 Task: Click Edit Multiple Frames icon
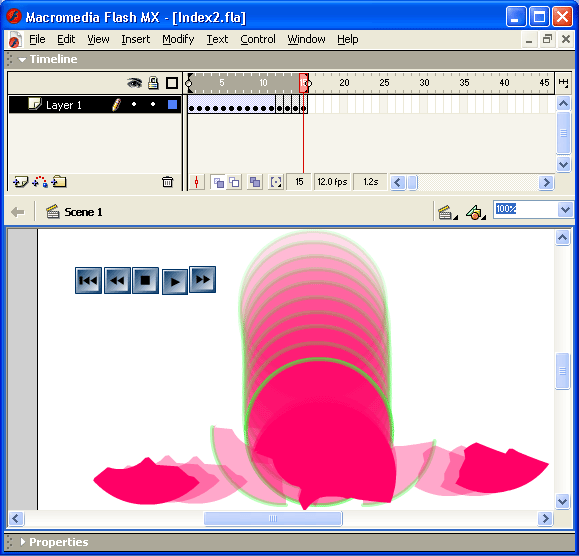pos(255,182)
